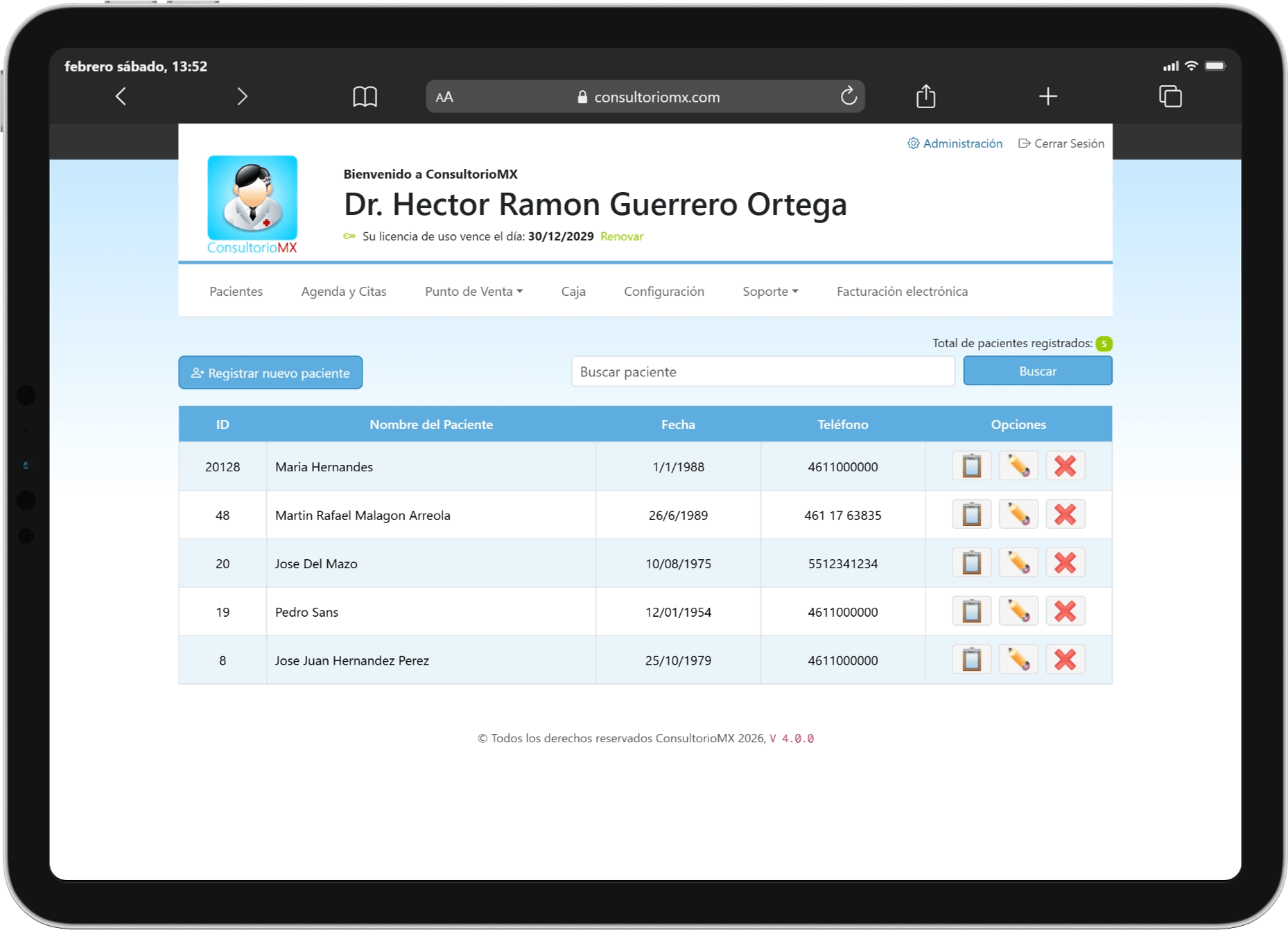The image size is (1288, 930).
Task: Open Maria Hernandes medical record clipboard icon
Action: tap(971, 466)
